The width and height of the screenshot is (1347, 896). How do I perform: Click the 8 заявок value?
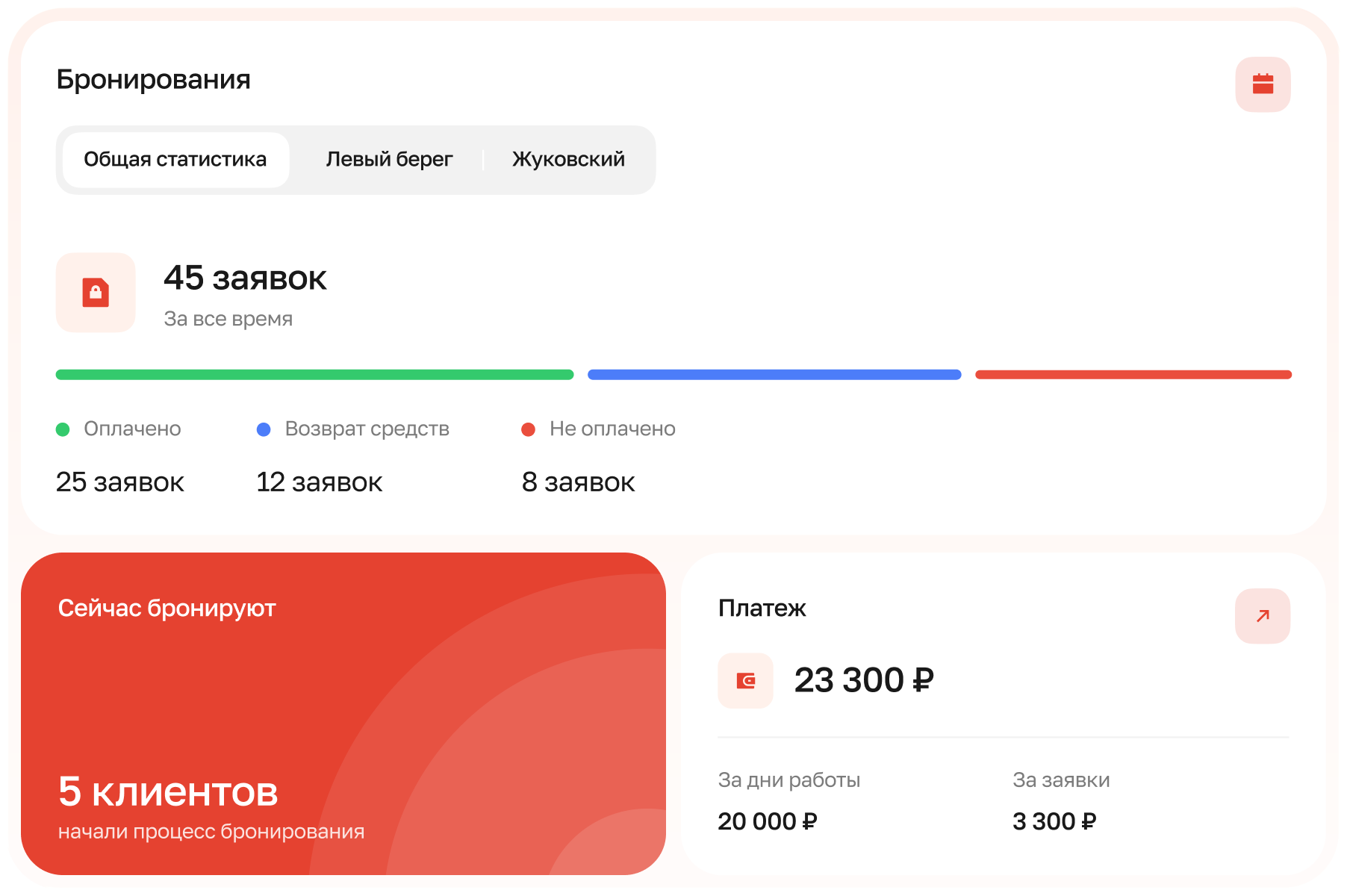[578, 482]
